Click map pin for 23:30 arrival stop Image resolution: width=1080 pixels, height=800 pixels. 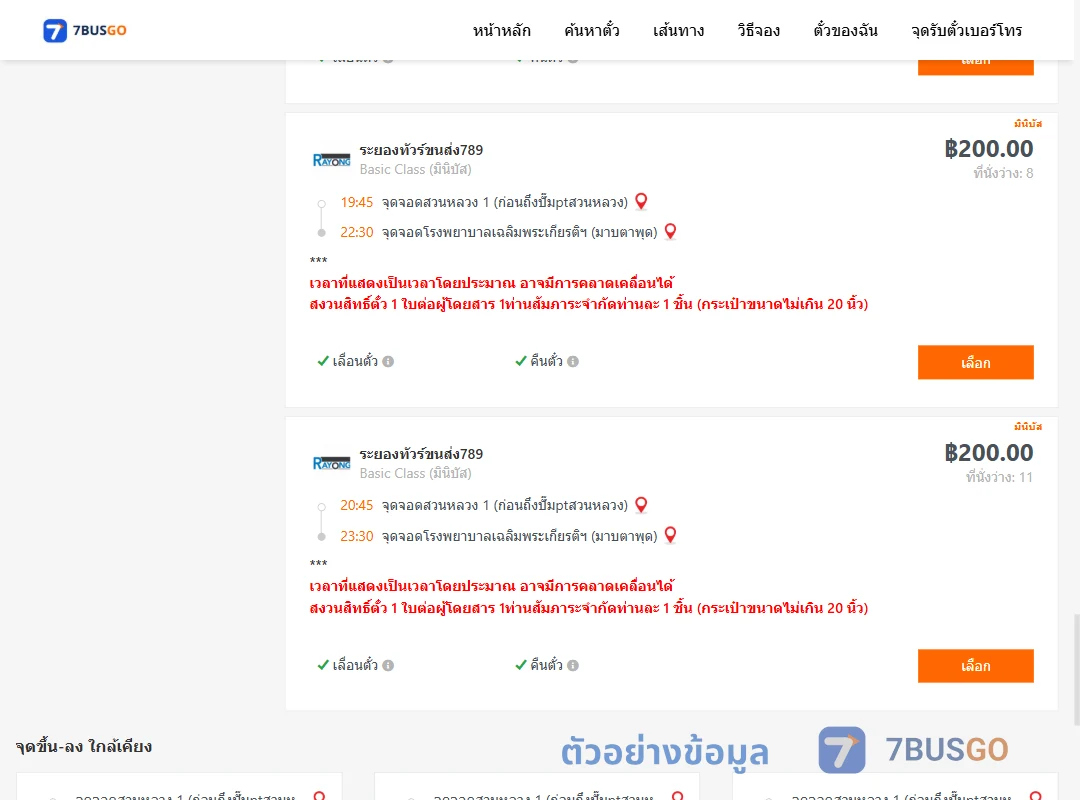(670, 535)
